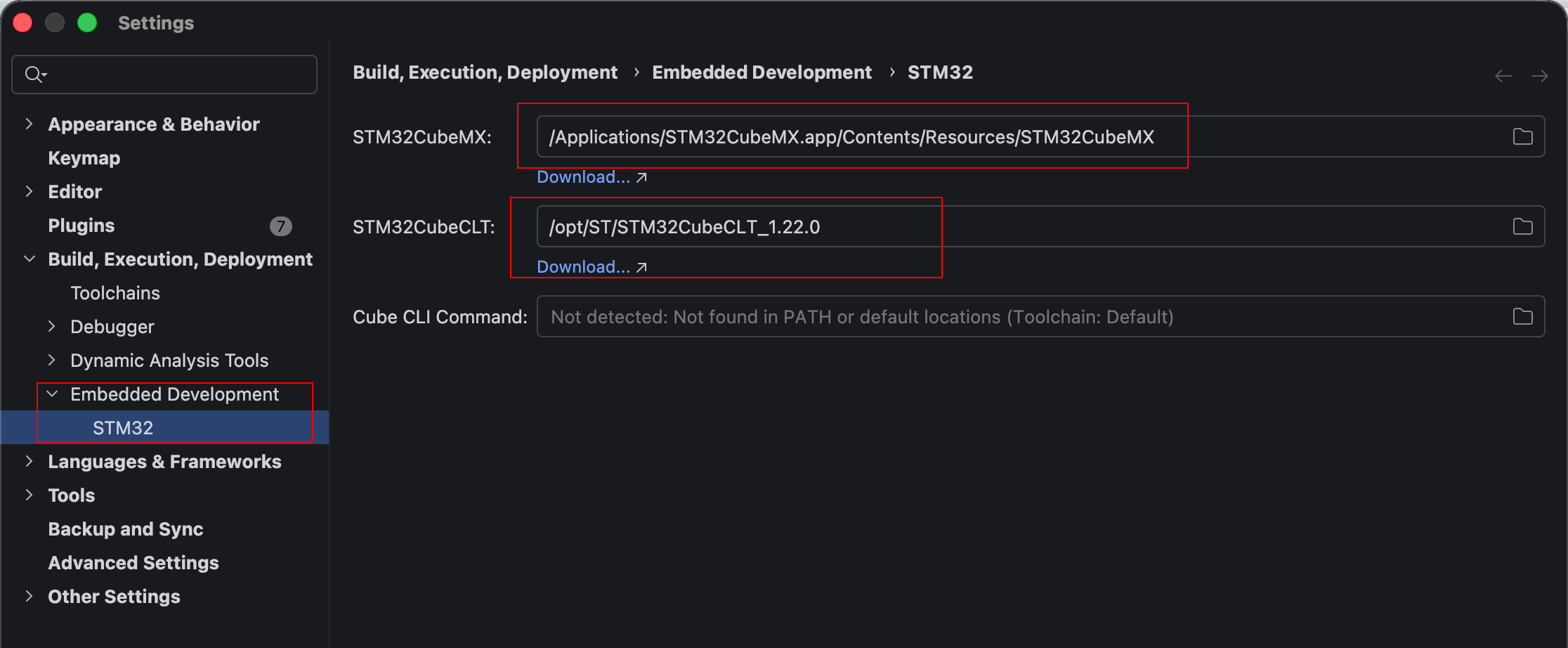The image size is (1568, 648).
Task: Click the forward navigation arrow
Action: point(1539,75)
